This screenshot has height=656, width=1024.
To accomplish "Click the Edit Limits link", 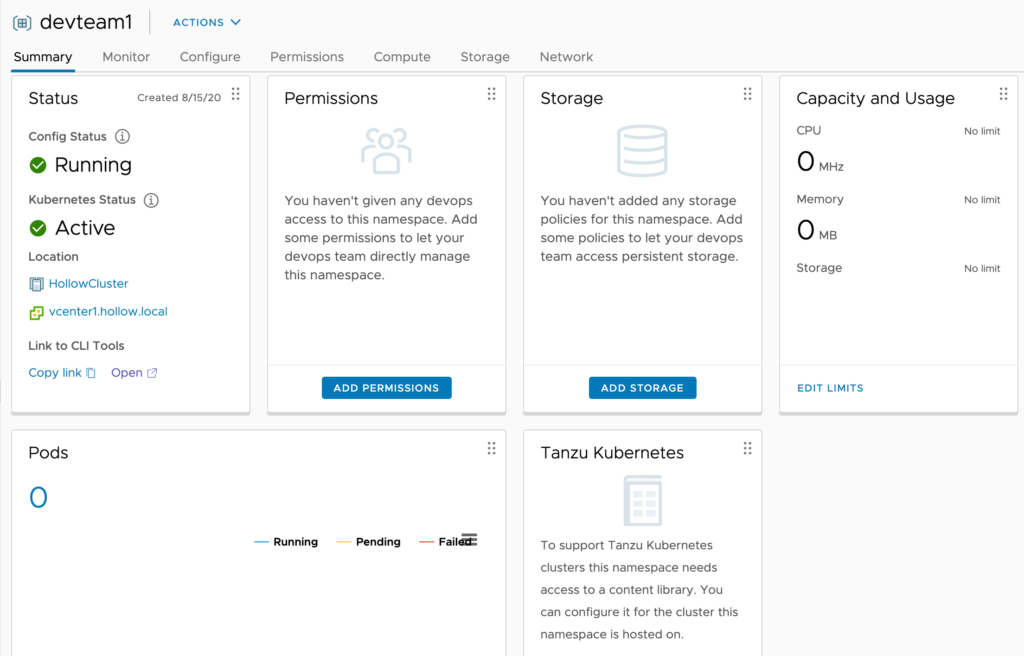I will 830,388.
